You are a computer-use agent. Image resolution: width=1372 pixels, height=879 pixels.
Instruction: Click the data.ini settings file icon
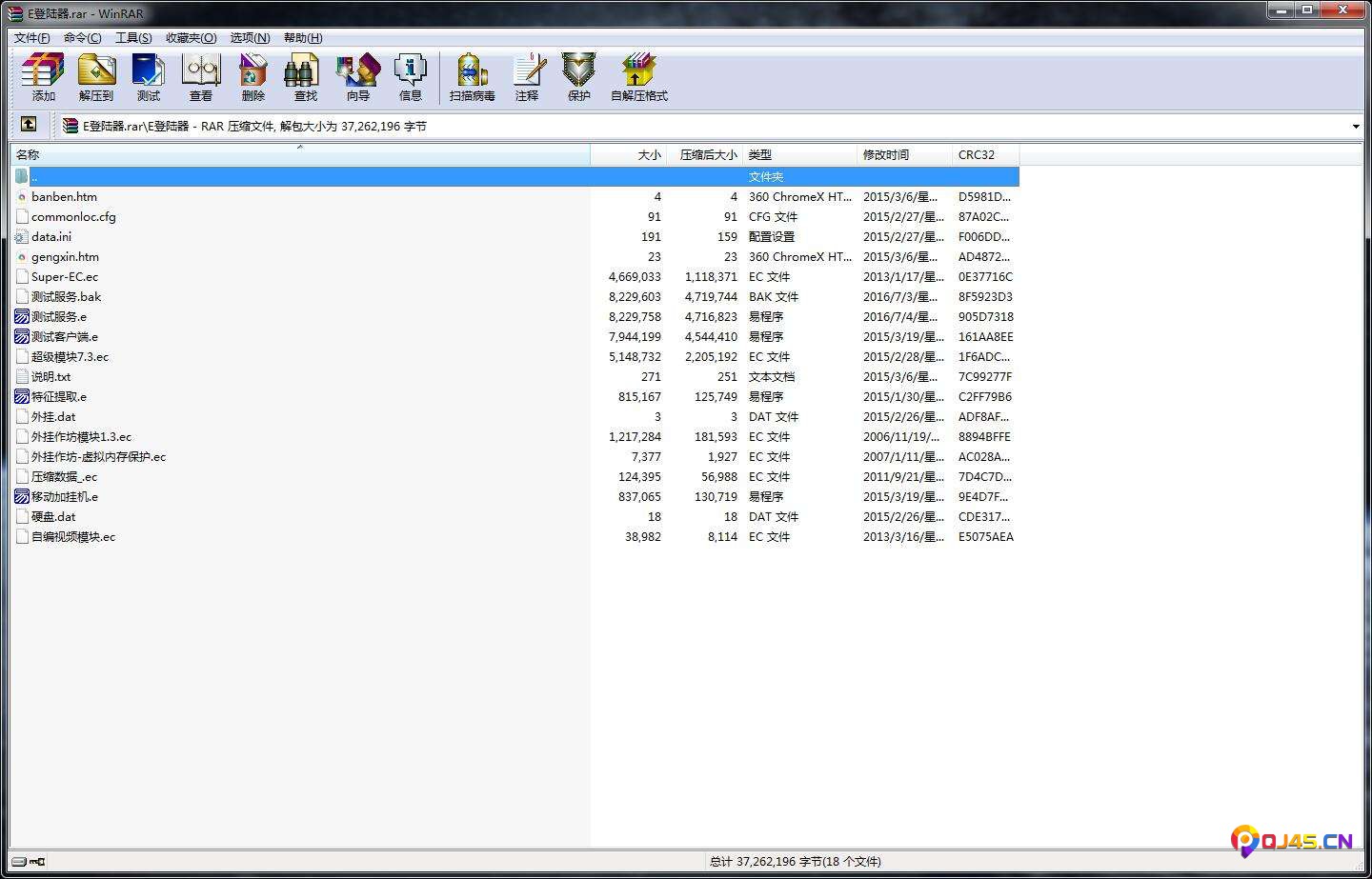click(22, 237)
